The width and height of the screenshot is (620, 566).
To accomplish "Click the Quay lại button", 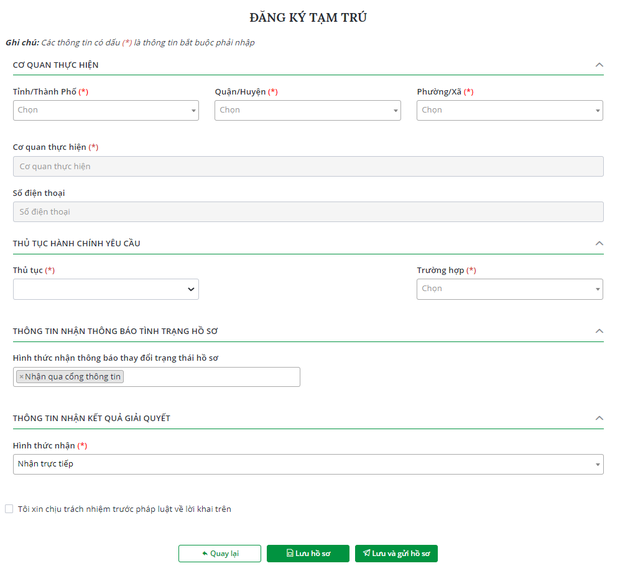I will (x=219, y=553).
